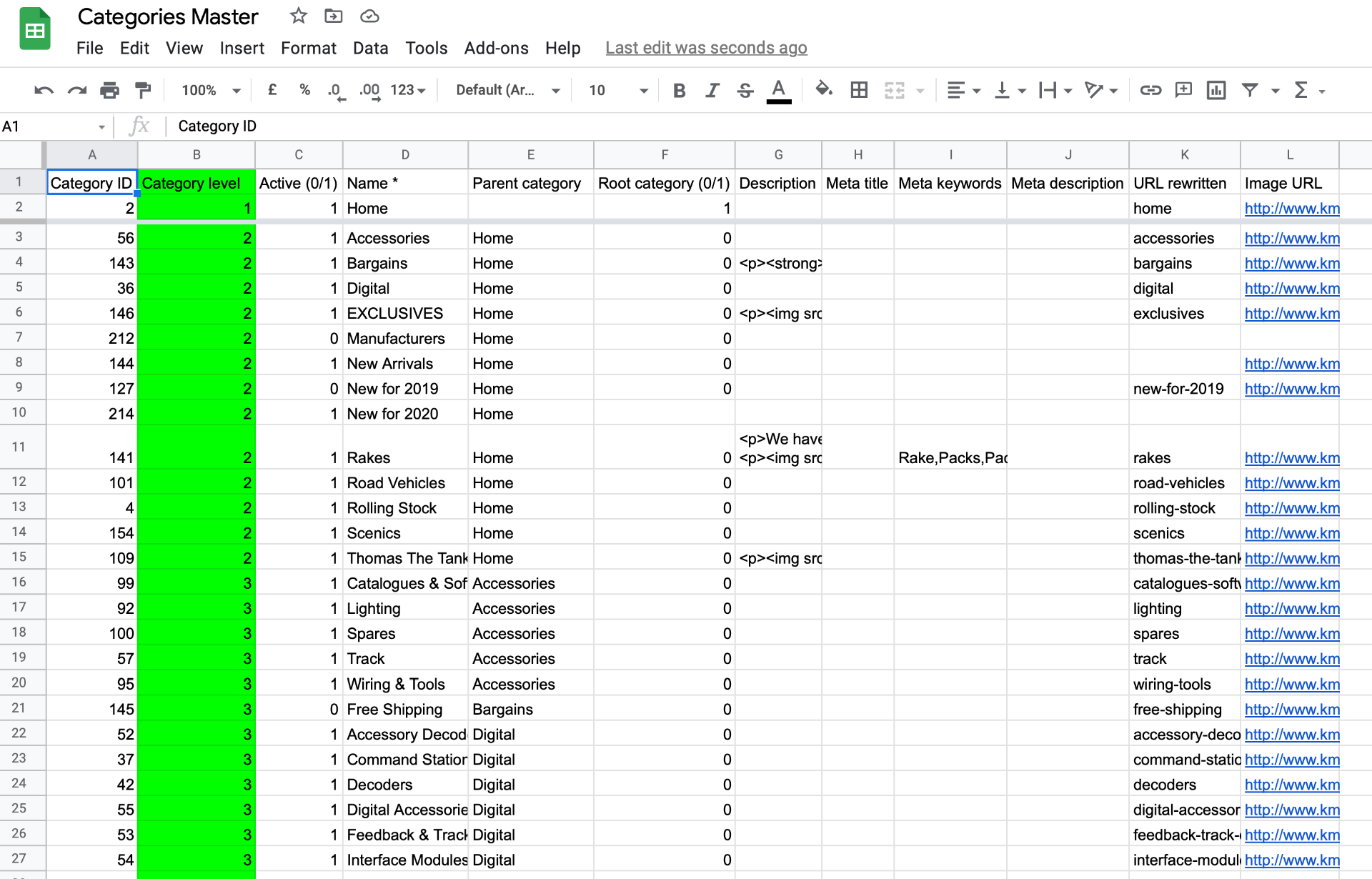Click the print icon

click(109, 90)
